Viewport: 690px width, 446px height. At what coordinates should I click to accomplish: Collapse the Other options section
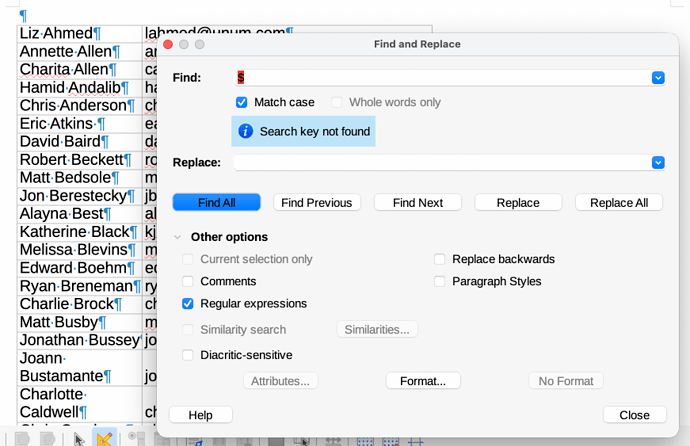[x=178, y=237]
